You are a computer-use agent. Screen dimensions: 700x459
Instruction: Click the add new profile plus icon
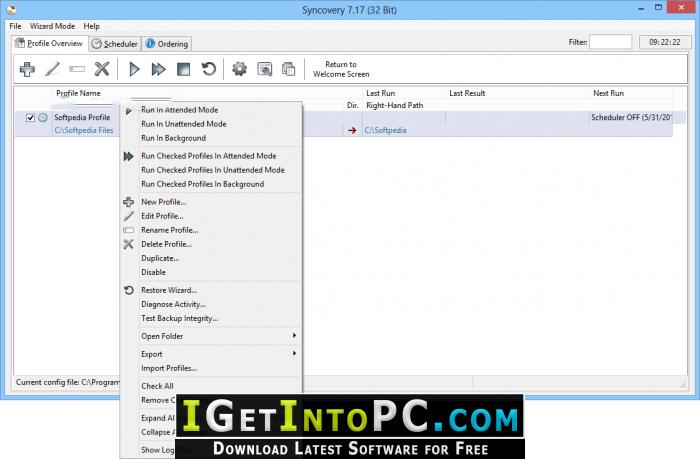click(27, 69)
